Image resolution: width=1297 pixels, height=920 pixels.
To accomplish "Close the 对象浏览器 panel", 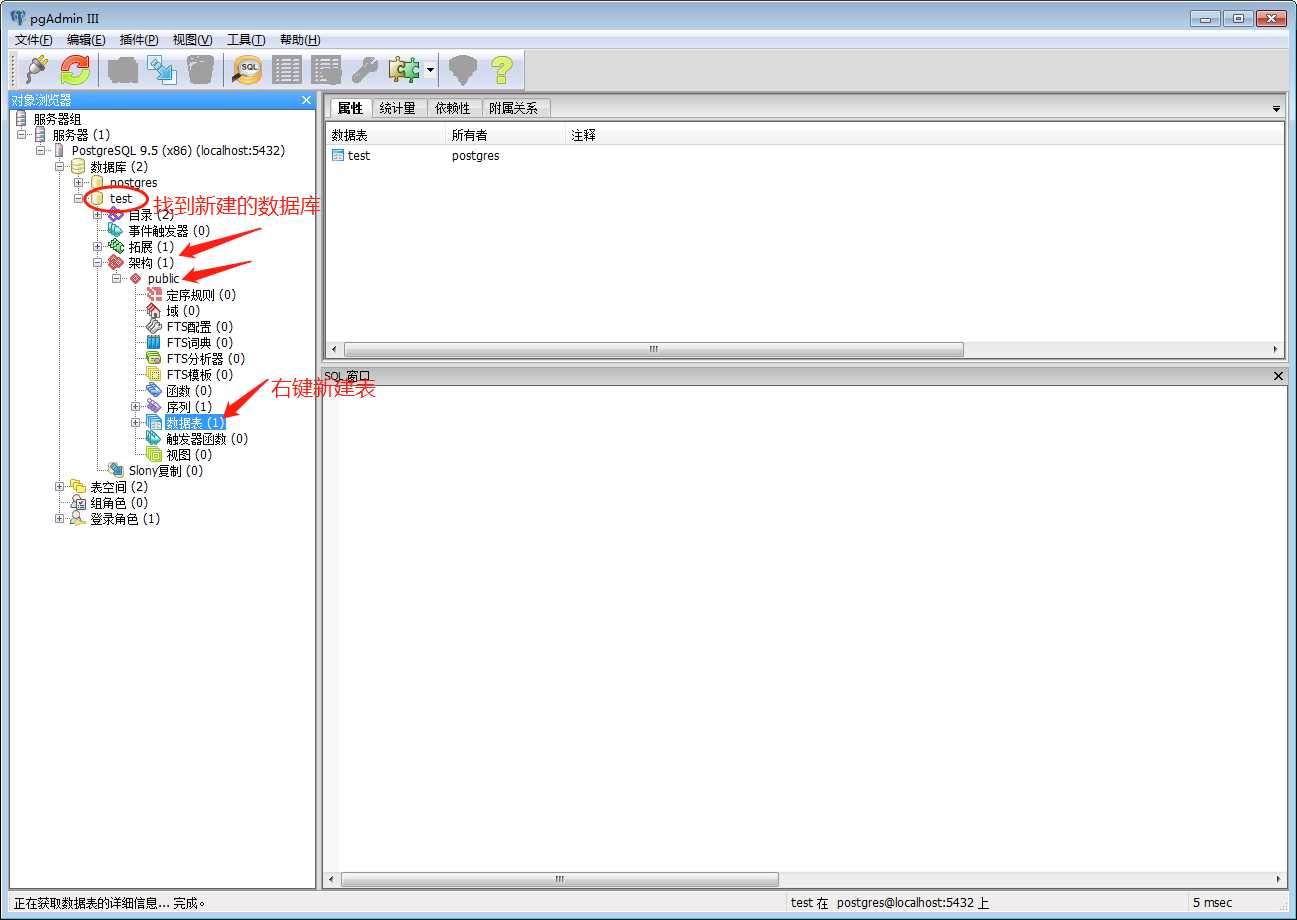I will [306, 100].
